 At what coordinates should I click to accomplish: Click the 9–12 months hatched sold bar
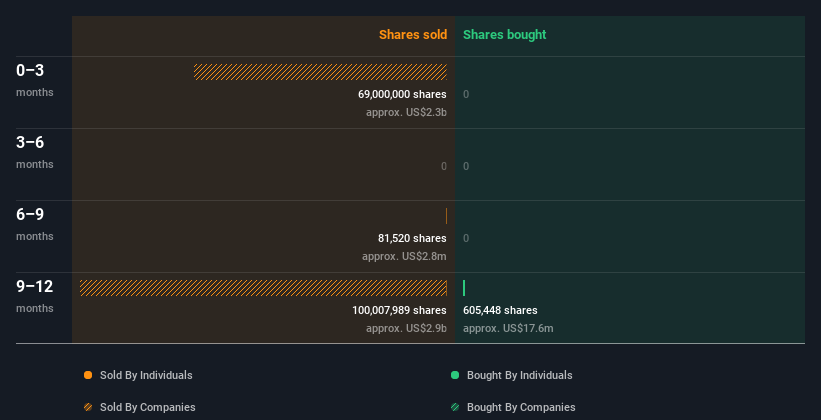[x=263, y=288]
